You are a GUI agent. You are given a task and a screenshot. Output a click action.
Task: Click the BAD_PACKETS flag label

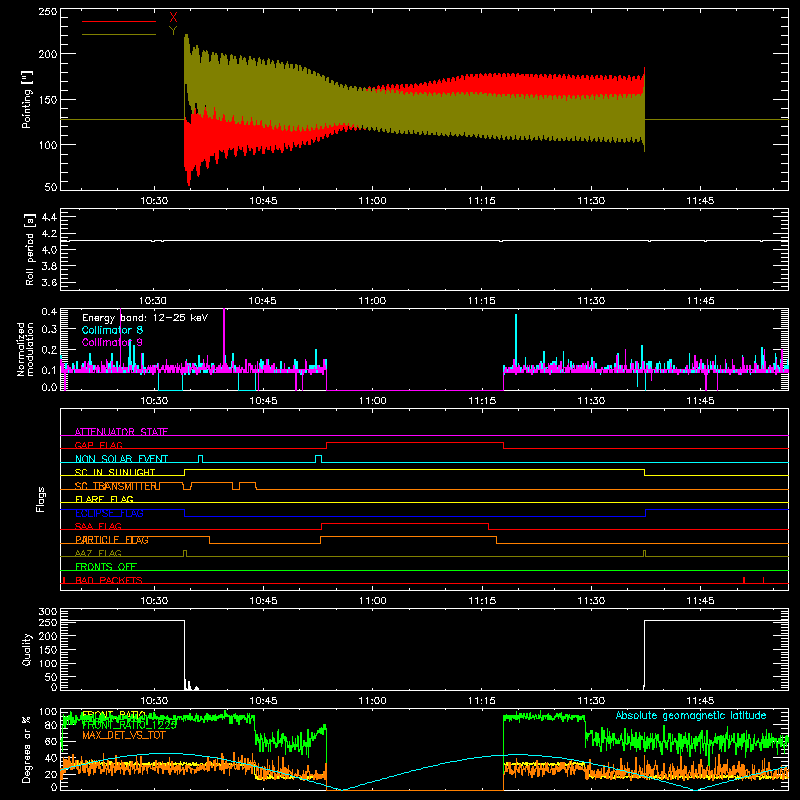coord(109,580)
